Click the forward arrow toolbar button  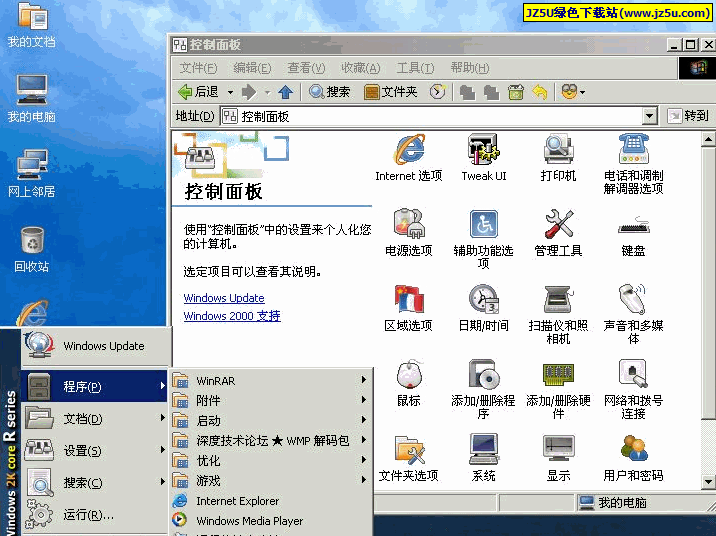[249, 92]
